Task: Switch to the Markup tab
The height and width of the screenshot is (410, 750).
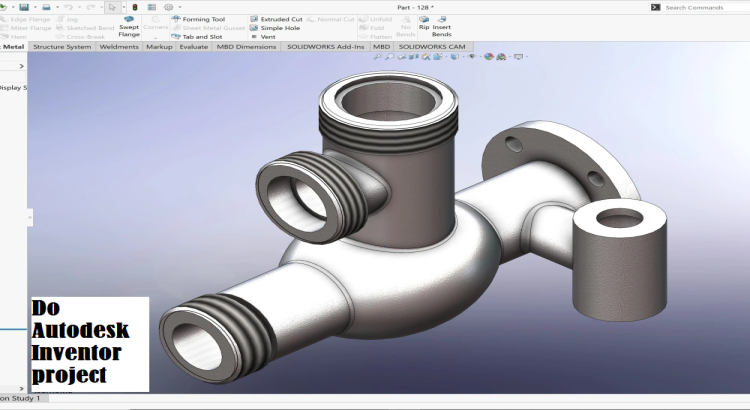Action: click(x=159, y=46)
